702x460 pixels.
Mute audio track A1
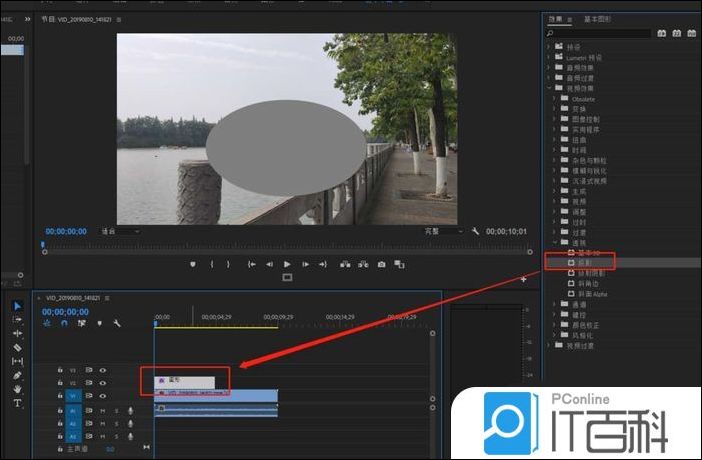click(x=102, y=410)
